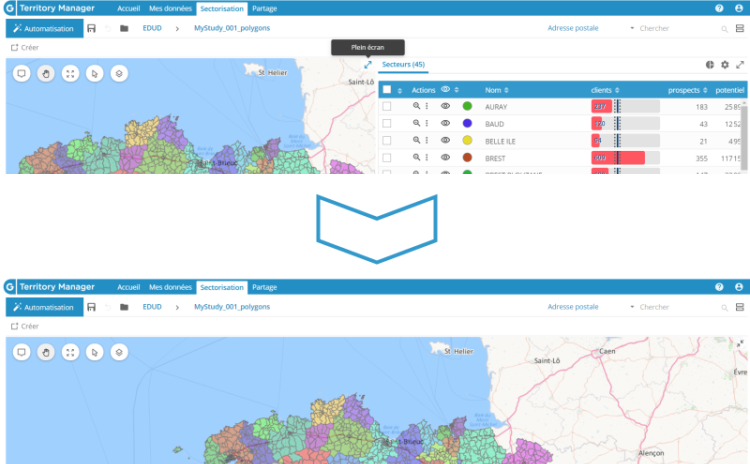Click the Automatisation button in the upper toolbar
750x464 pixels.
[44, 28]
